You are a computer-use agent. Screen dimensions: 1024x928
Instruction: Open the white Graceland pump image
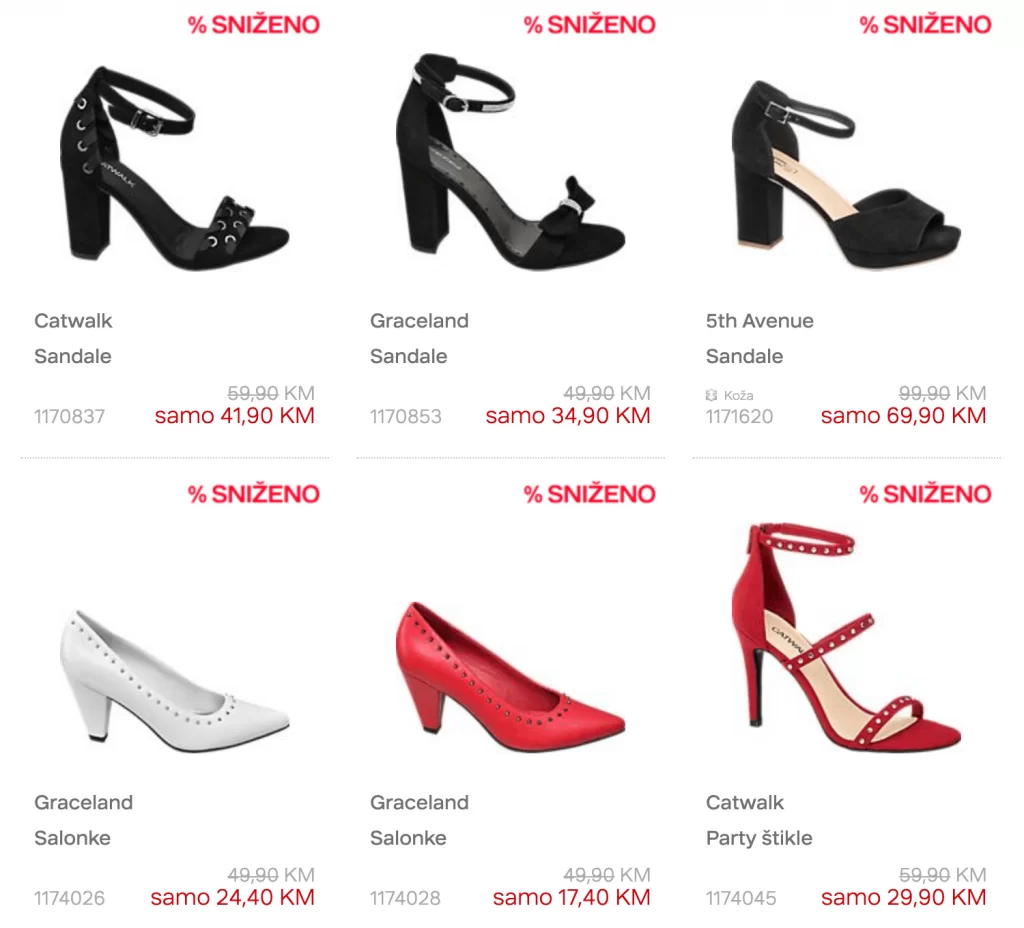click(174, 681)
